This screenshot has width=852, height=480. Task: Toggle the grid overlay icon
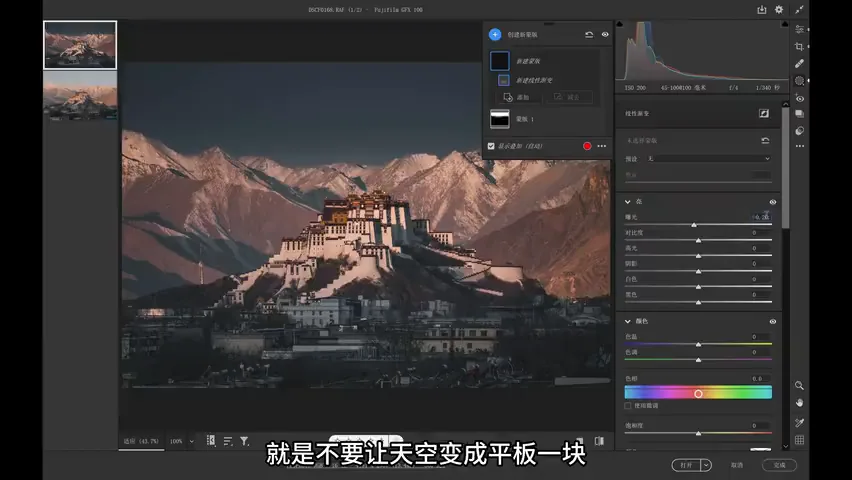pyautogui.click(x=799, y=440)
